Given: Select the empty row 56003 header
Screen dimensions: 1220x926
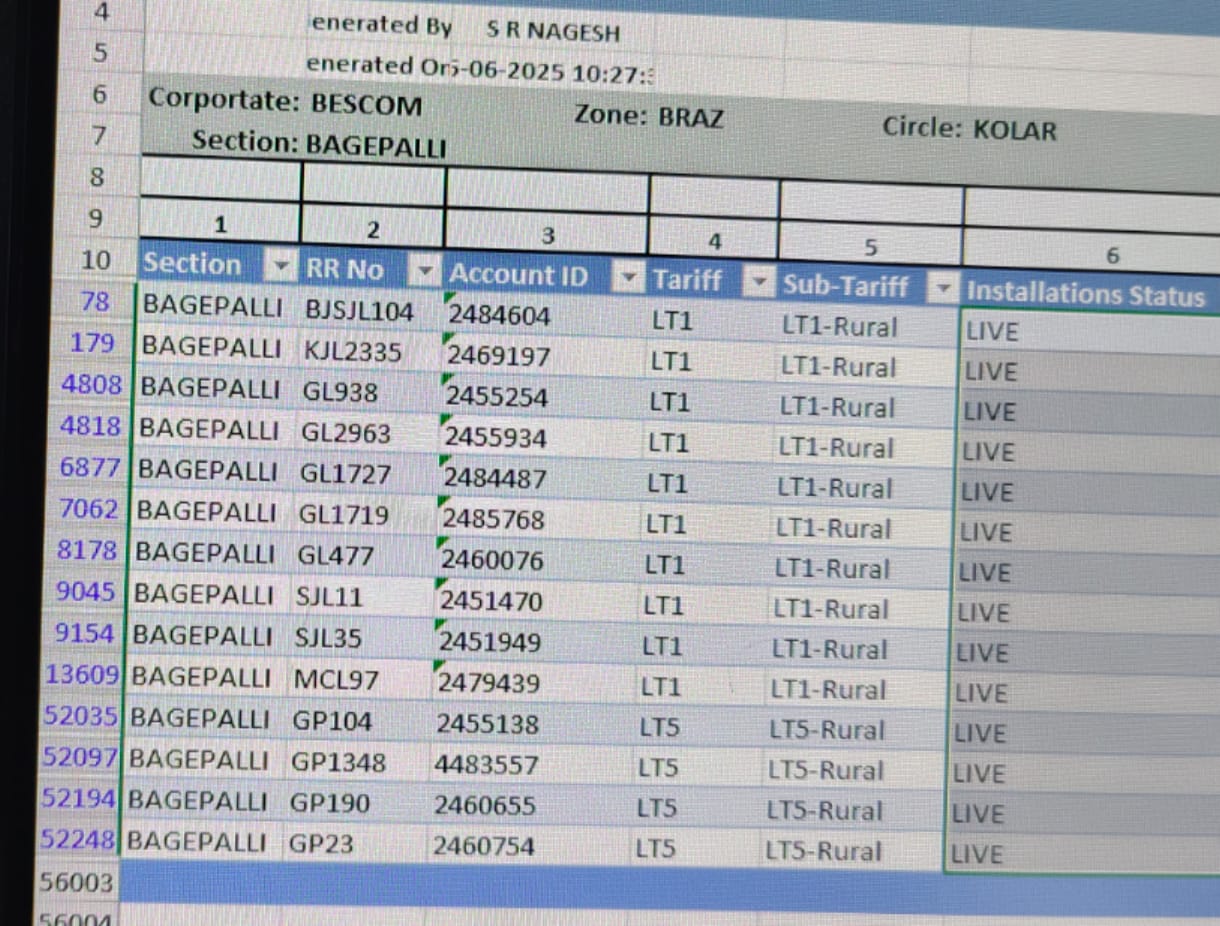Looking at the screenshot, I should 76,882.
